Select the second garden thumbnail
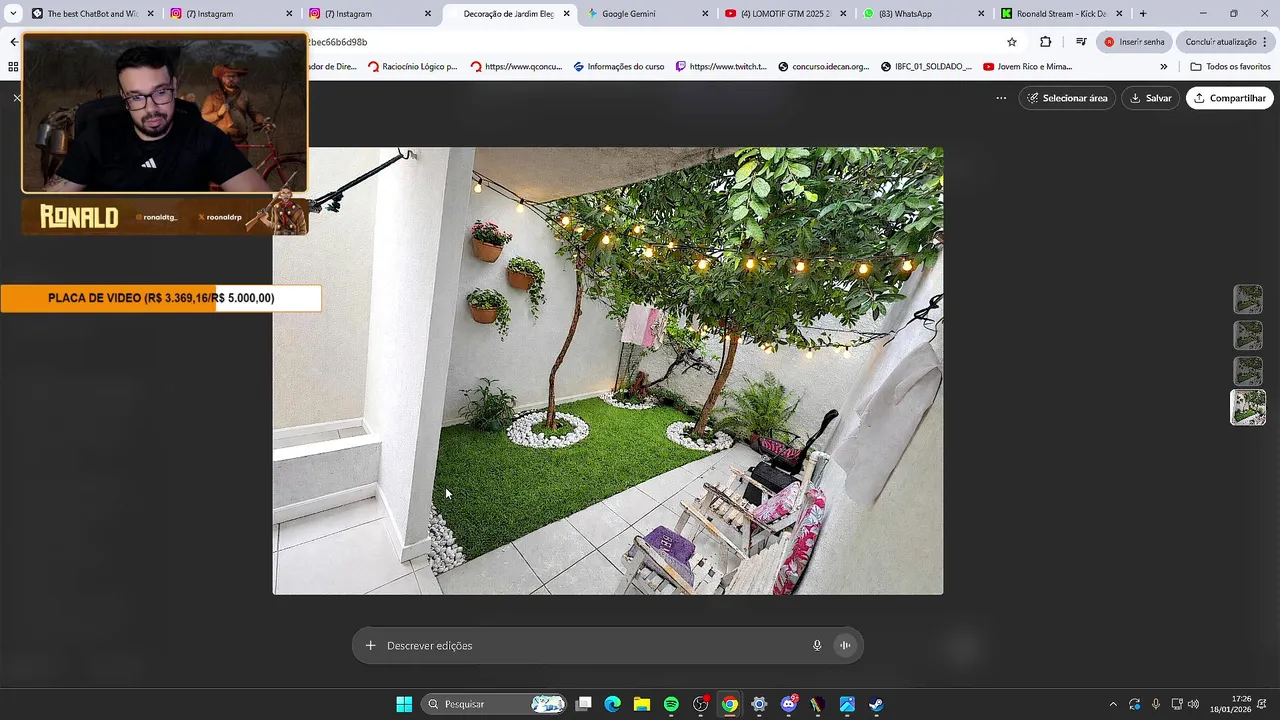Image resolution: width=1280 pixels, height=720 pixels. [x=1248, y=335]
